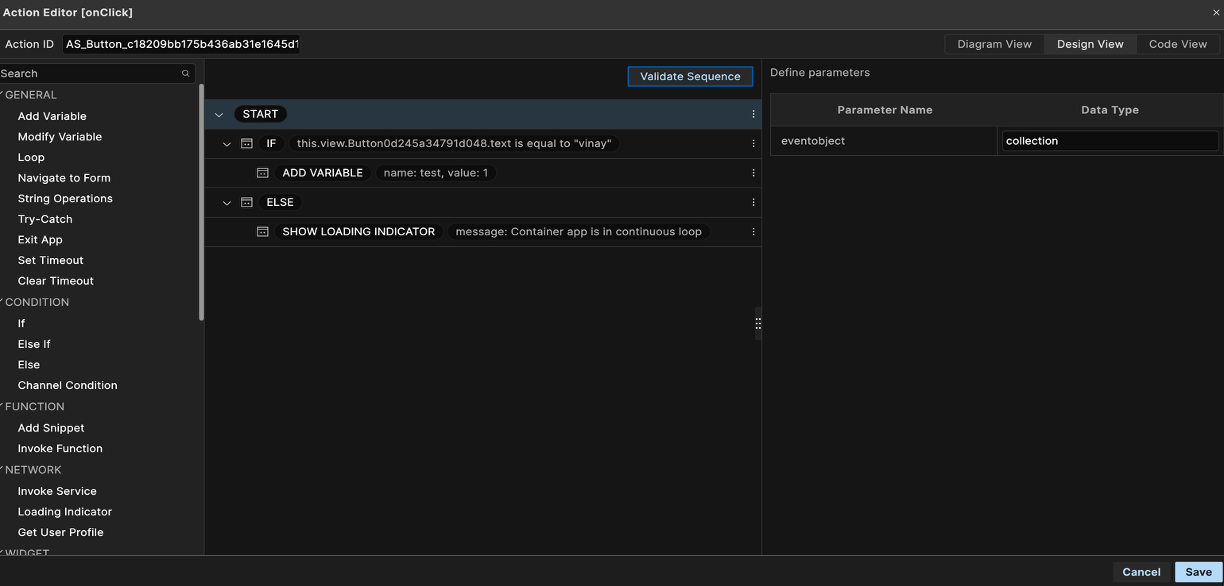Open options menu for ELSE row

(x=753, y=202)
